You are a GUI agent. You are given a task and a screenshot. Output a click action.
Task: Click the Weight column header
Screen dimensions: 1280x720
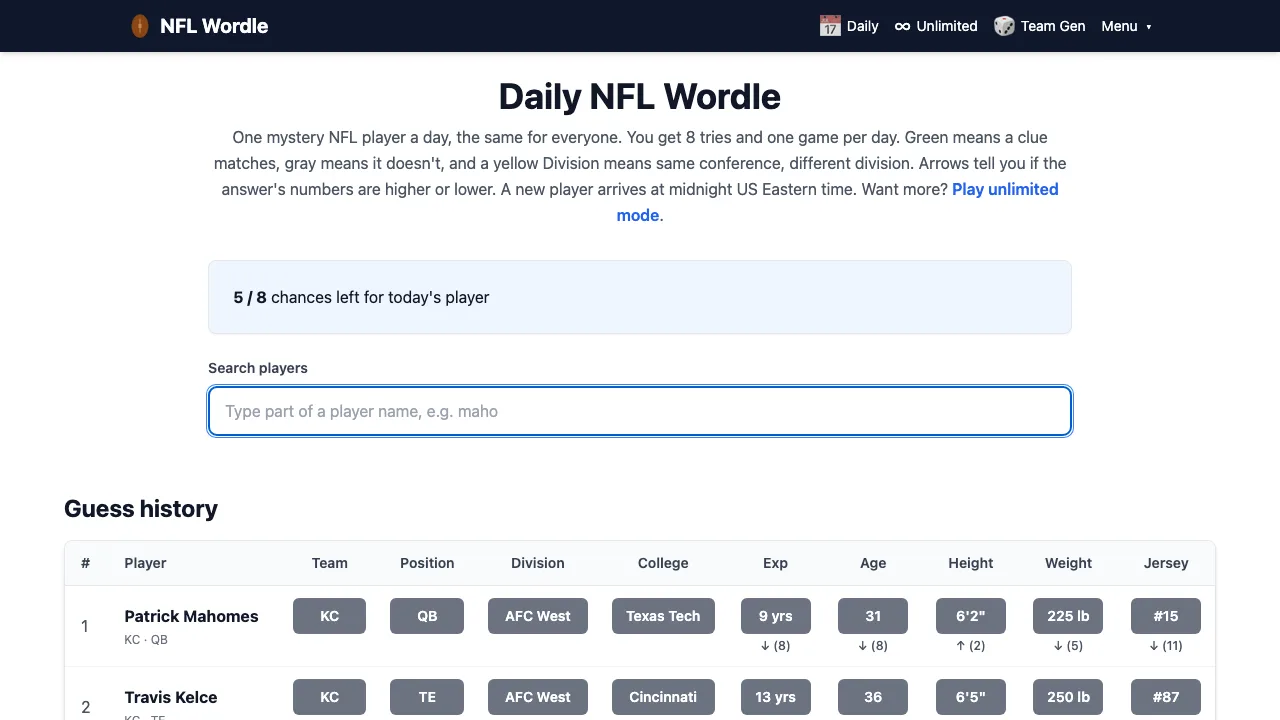click(x=1068, y=563)
